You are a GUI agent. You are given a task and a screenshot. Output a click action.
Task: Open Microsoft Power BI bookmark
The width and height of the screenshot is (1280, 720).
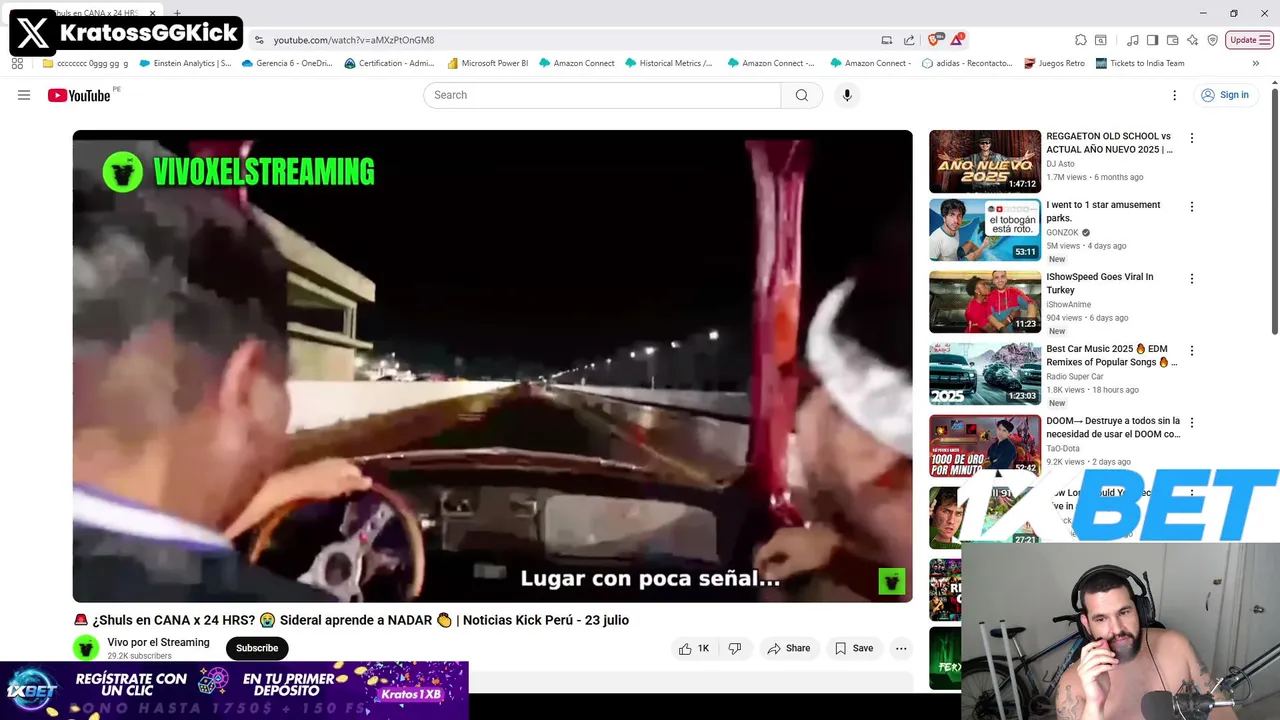(487, 63)
